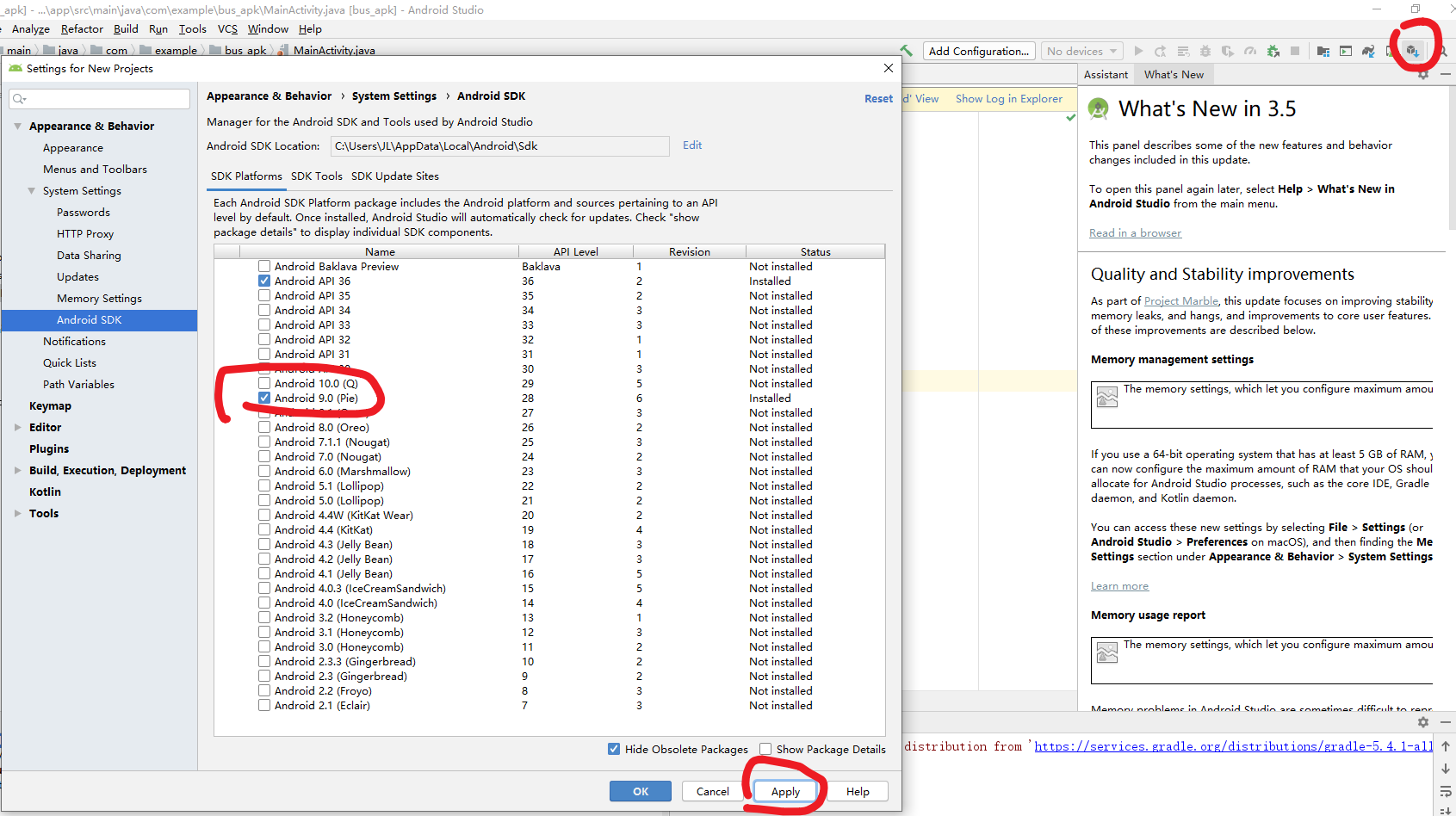Select Kotlin in settings tree

click(45, 492)
